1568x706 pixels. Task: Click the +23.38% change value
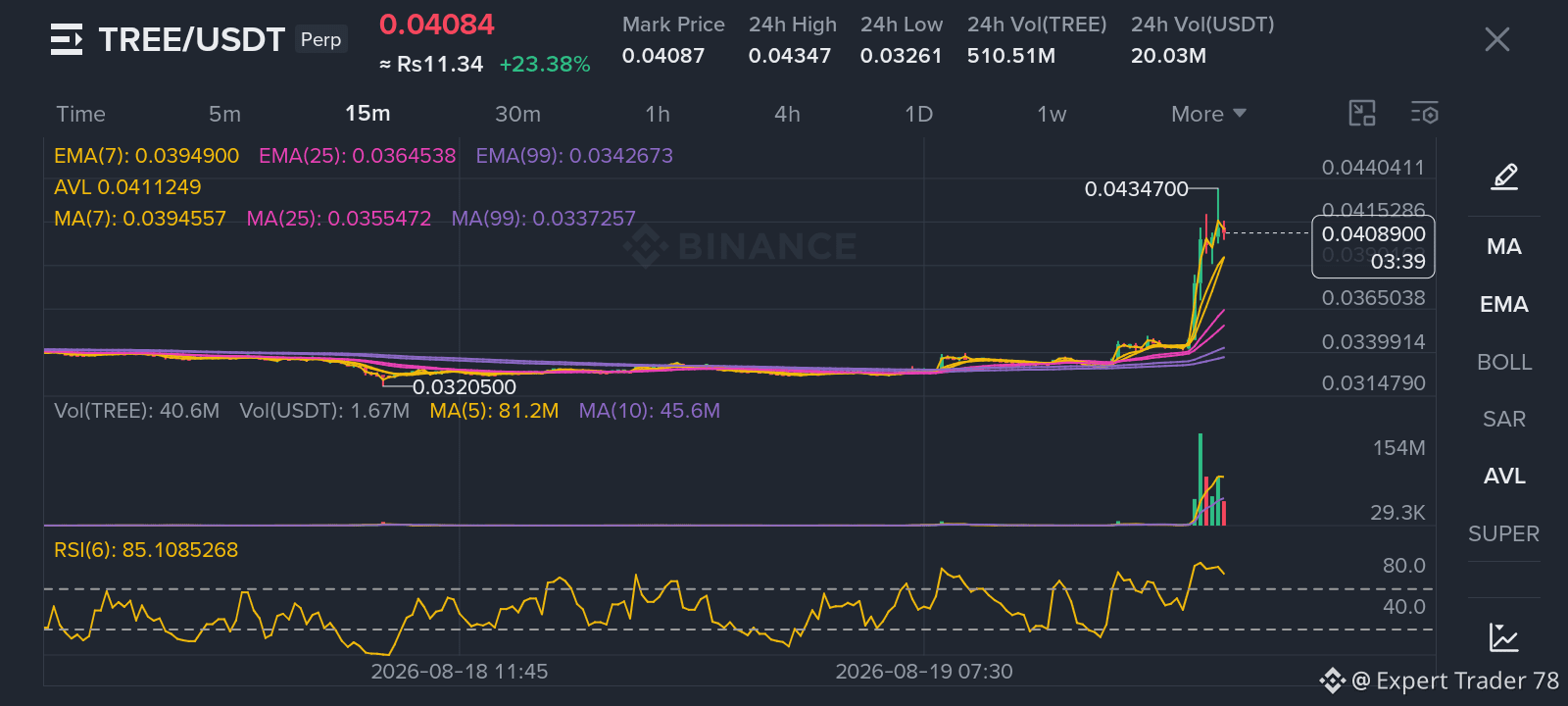point(545,65)
